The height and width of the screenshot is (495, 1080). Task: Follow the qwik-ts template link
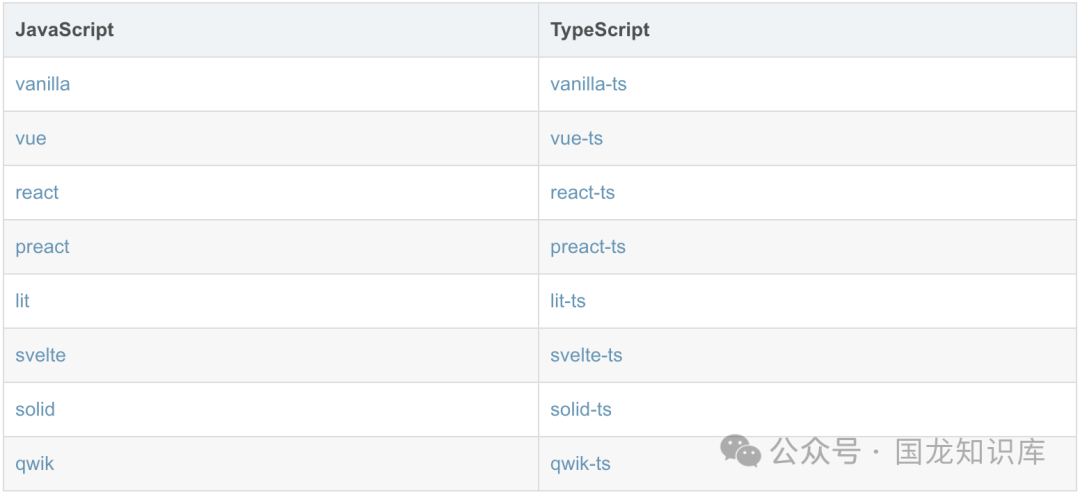click(580, 463)
